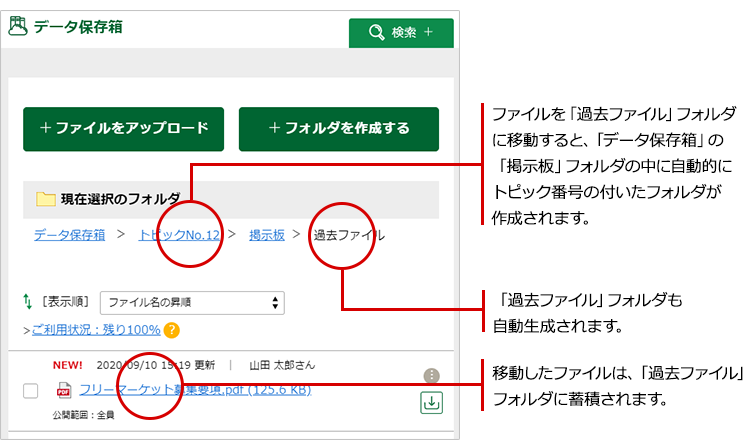This screenshot has width=750, height=448.
Task: Open the gray three-dot options icon
Action: click(x=431, y=376)
